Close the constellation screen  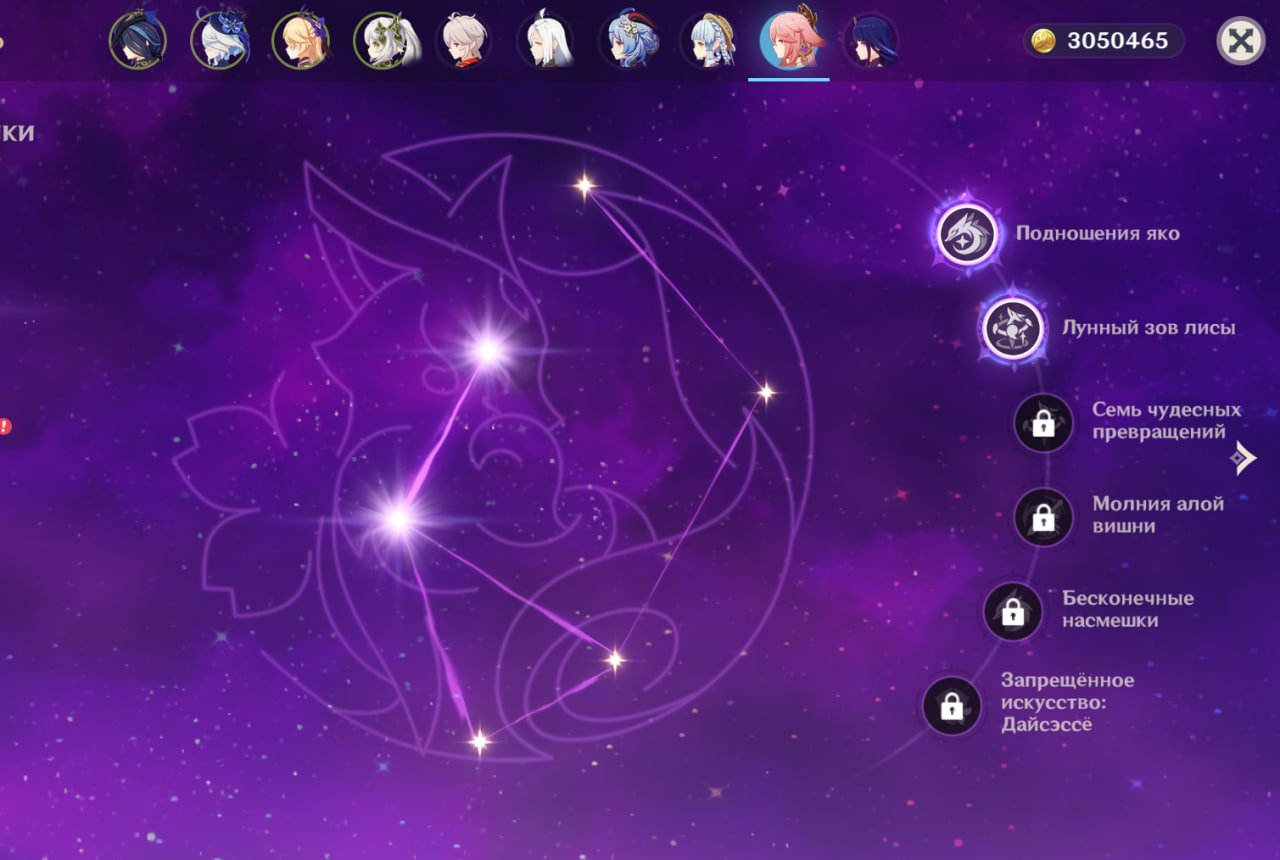click(x=1240, y=41)
